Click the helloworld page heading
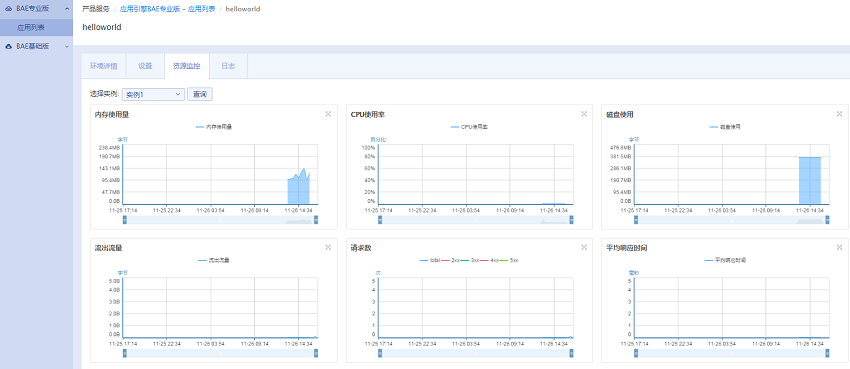This screenshot has width=850, height=369. click(102, 27)
